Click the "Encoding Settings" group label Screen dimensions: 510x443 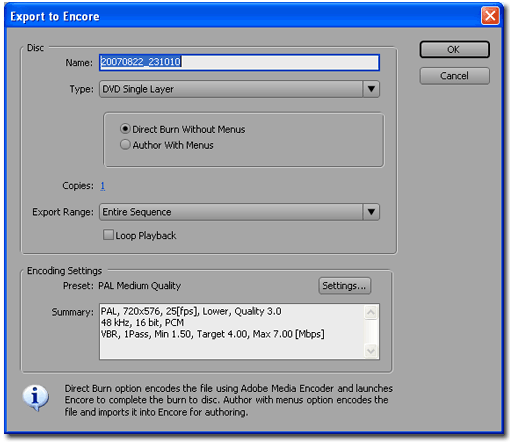[64, 271]
